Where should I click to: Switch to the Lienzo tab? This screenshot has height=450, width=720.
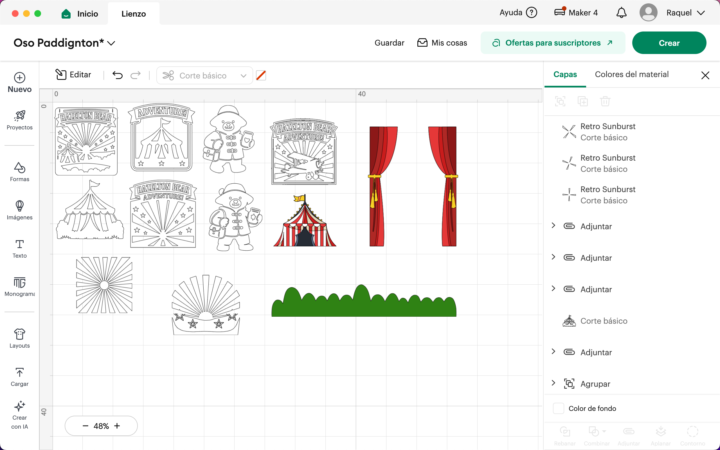click(134, 14)
